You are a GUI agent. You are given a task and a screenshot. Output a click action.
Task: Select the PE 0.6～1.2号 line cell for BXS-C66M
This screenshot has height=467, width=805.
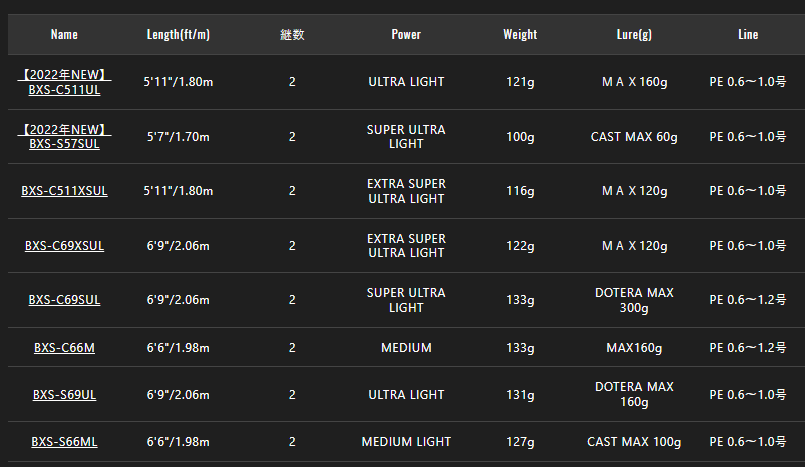pos(748,347)
